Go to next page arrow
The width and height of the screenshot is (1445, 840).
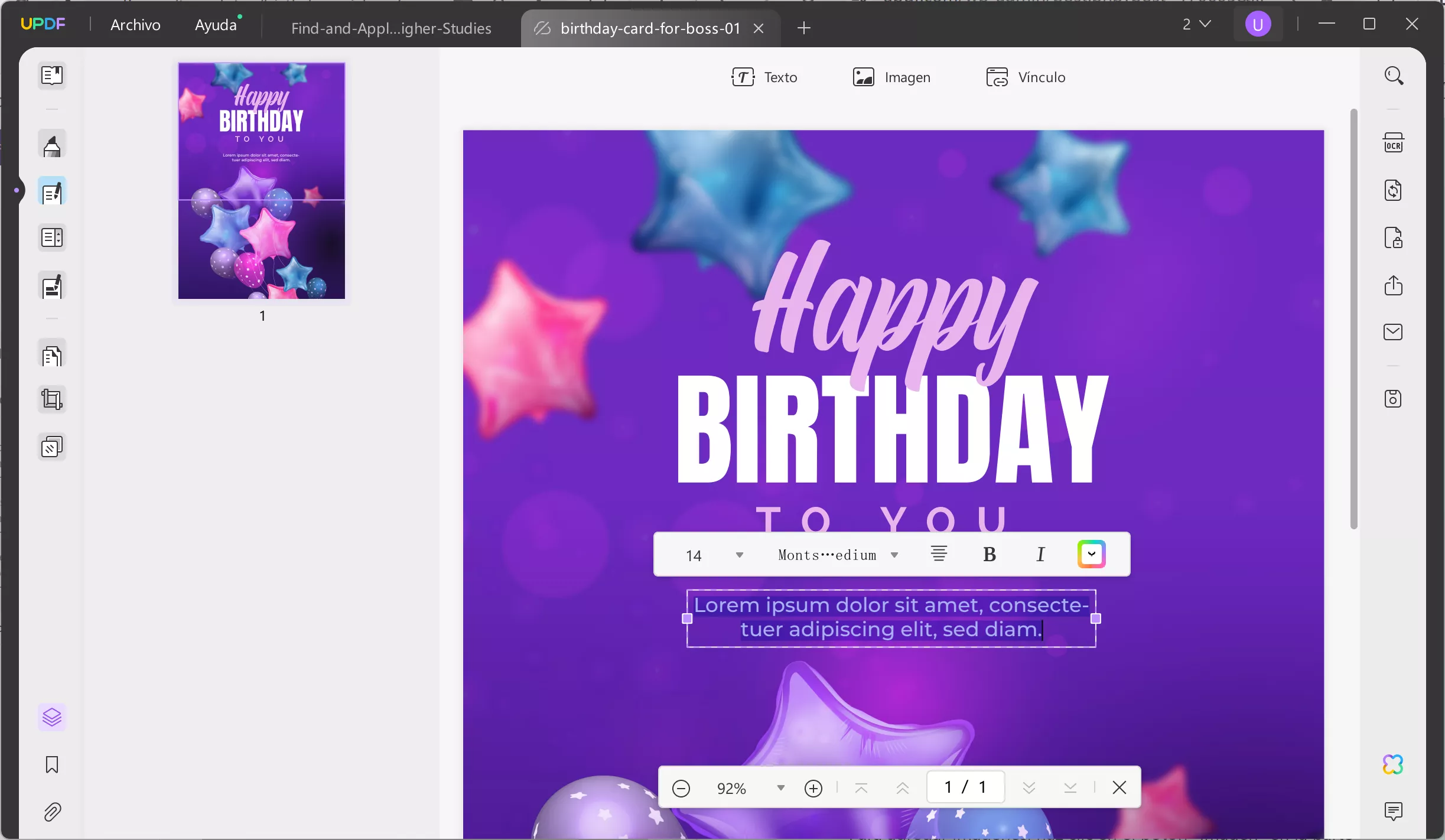pos(1029,788)
